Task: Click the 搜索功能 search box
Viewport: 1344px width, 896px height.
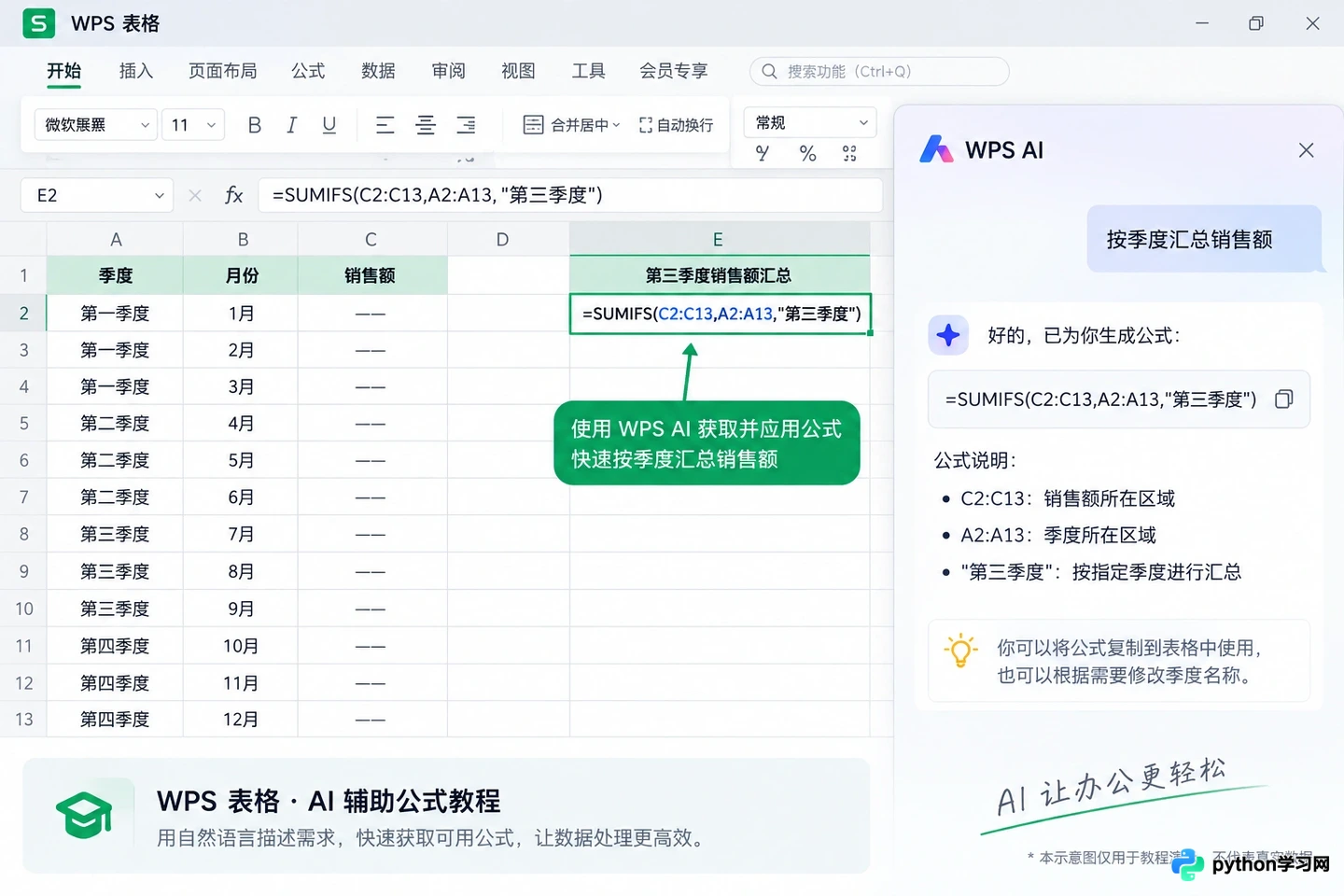Action: 879,71
